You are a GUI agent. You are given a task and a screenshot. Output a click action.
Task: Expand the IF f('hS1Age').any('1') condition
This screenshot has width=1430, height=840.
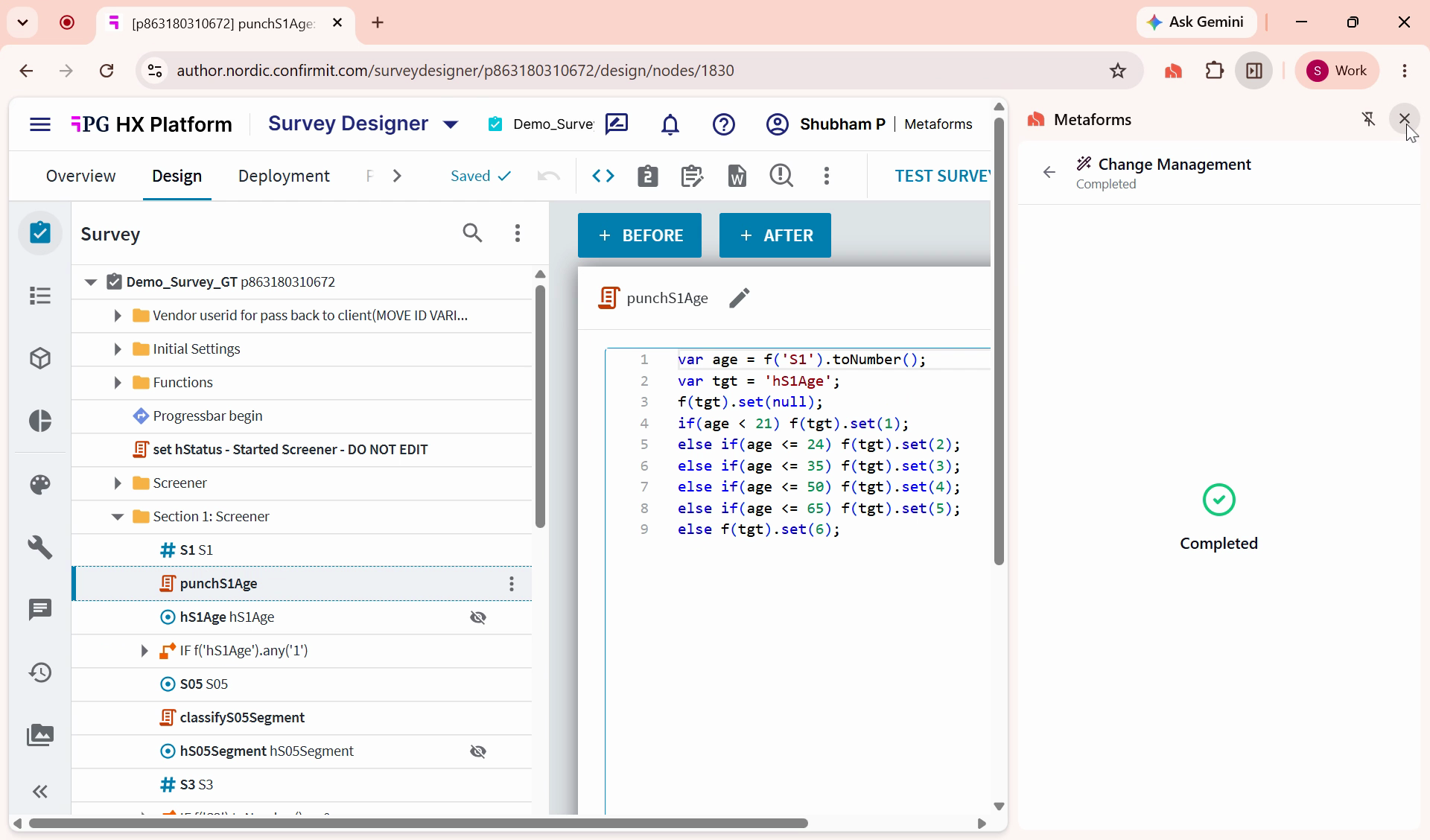pos(144,651)
